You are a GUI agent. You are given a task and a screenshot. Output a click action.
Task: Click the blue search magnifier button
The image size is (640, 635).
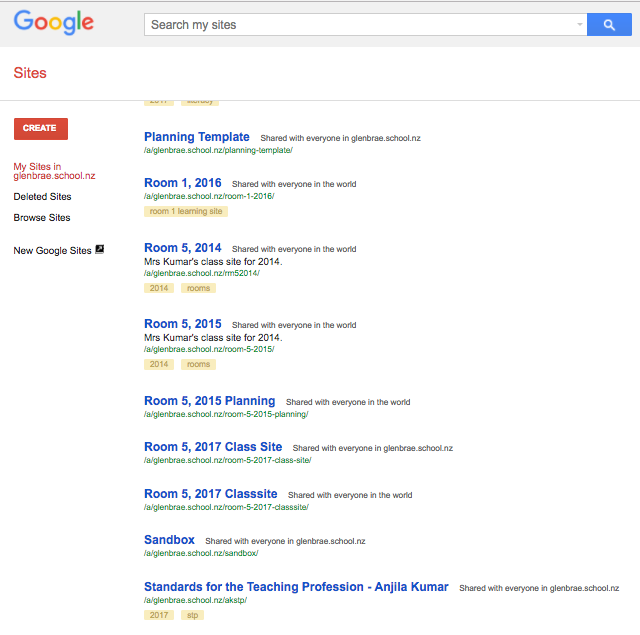tap(608, 24)
